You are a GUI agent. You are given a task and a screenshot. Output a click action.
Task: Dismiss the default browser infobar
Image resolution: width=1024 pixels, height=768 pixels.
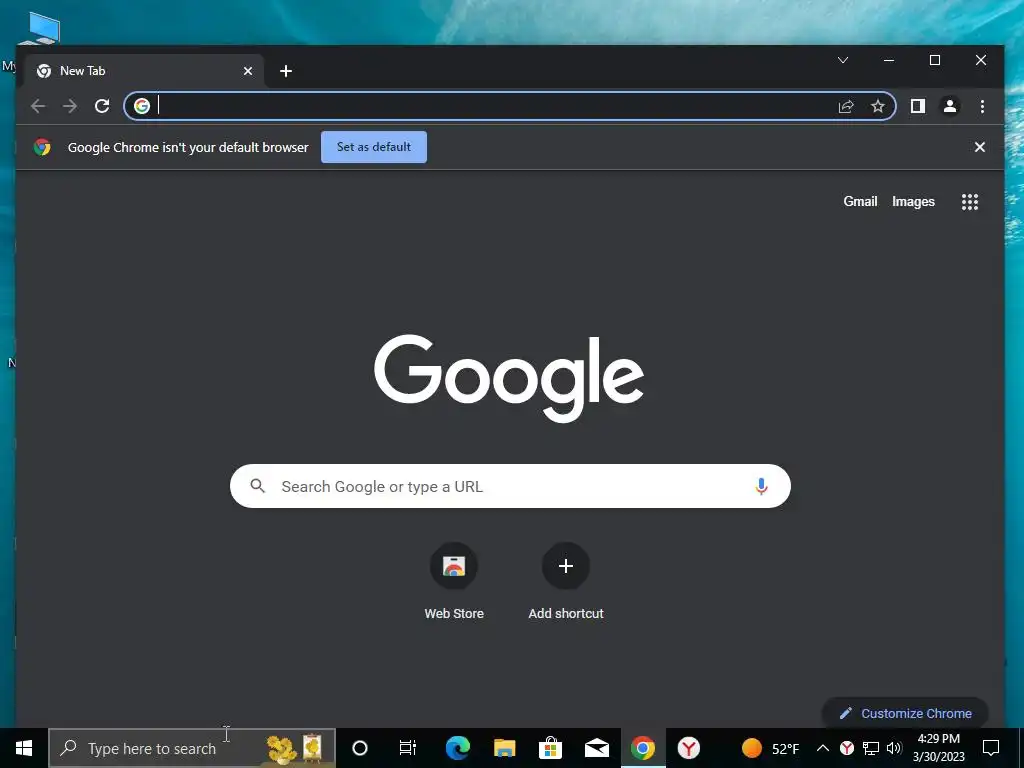(980, 147)
